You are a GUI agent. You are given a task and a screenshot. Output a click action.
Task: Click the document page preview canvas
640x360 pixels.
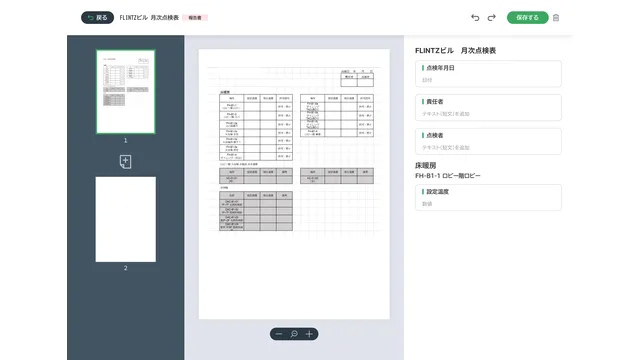[x=294, y=184]
